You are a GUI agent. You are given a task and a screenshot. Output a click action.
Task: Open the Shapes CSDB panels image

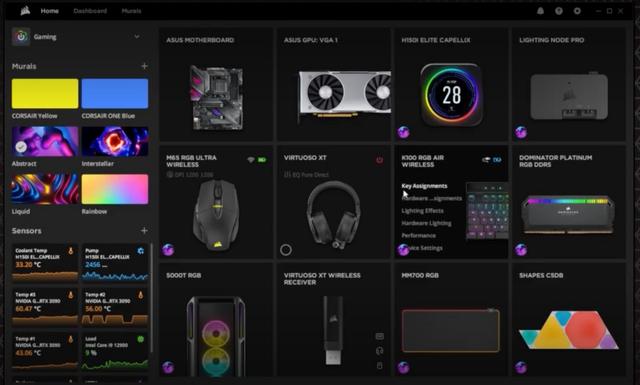(569, 329)
